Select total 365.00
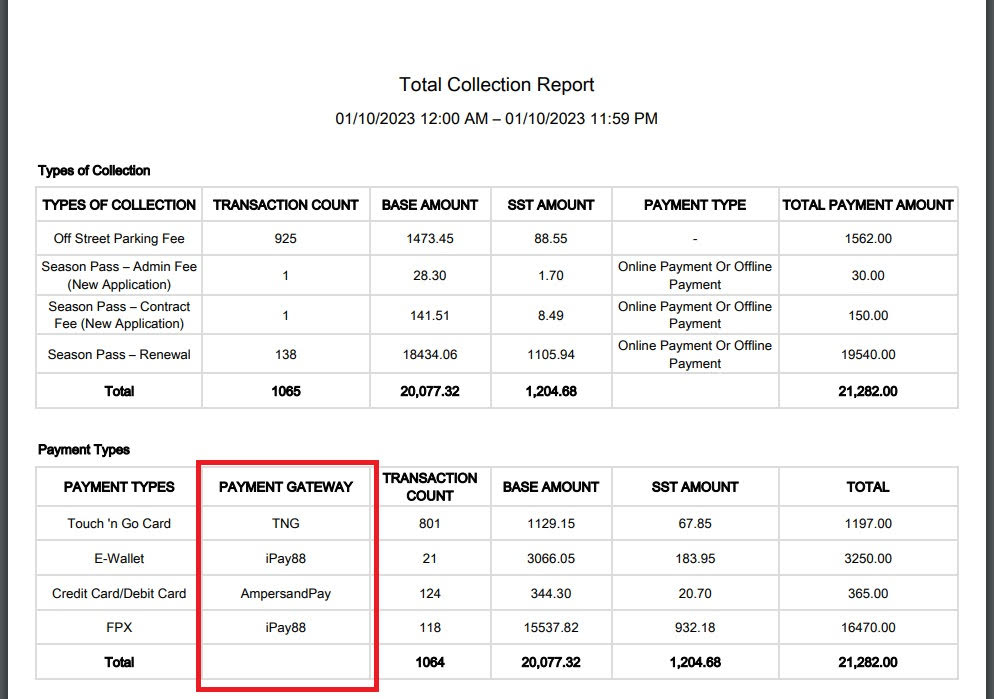 tap(868, 593)
